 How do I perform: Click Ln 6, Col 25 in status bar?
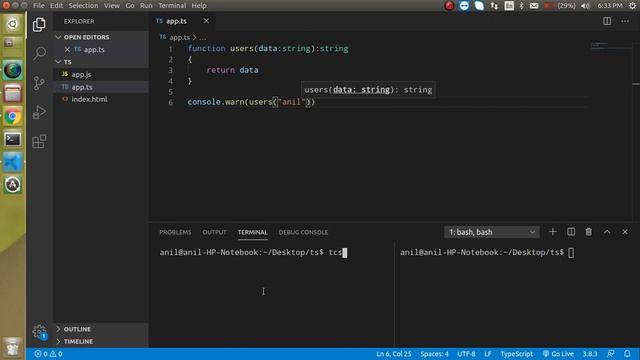pos(393,354)
